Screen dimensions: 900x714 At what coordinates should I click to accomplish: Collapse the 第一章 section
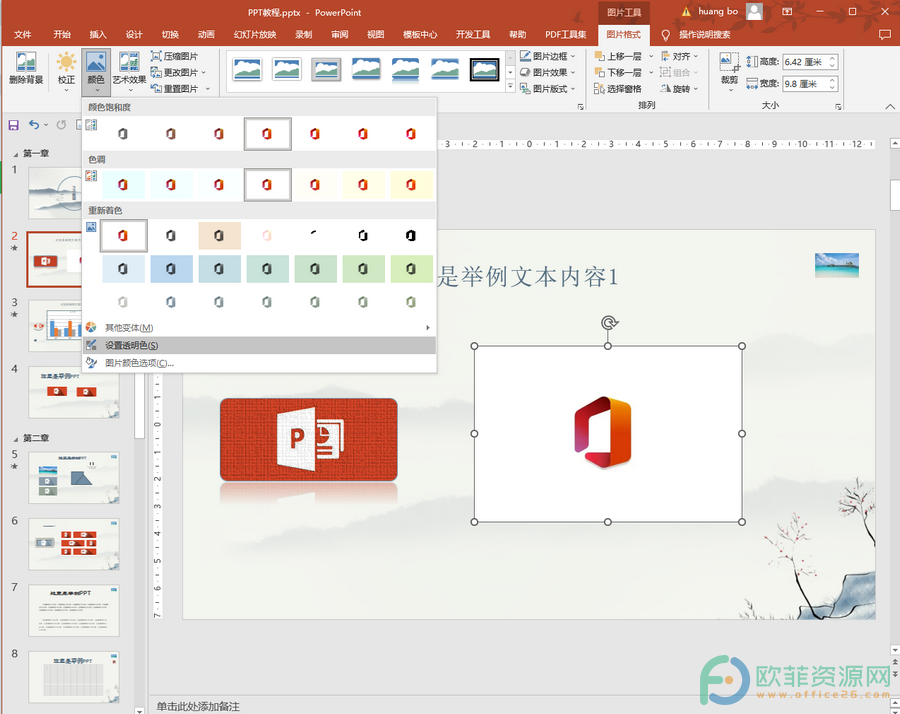coord(15,154)
